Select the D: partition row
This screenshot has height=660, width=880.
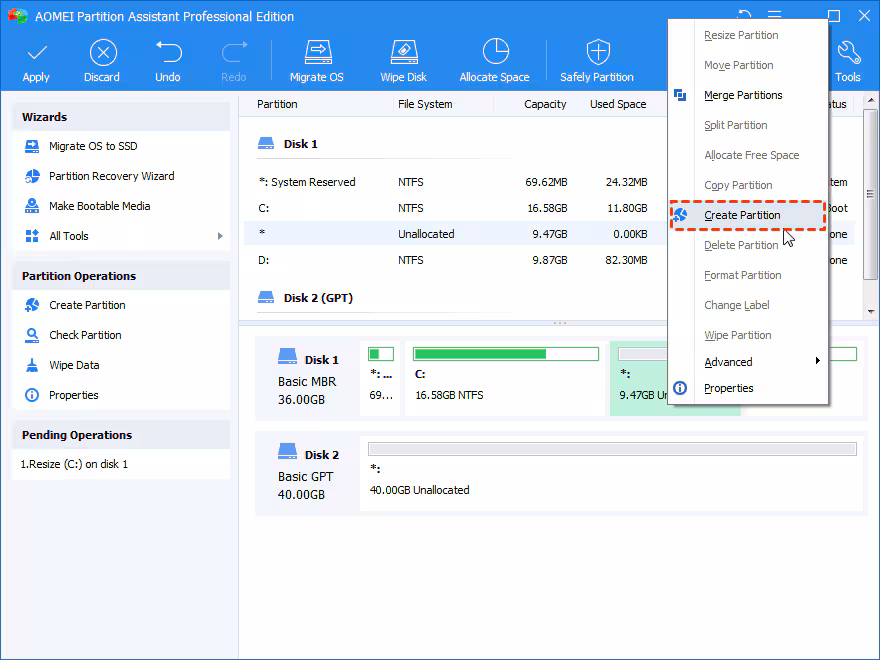coord(455,260)
